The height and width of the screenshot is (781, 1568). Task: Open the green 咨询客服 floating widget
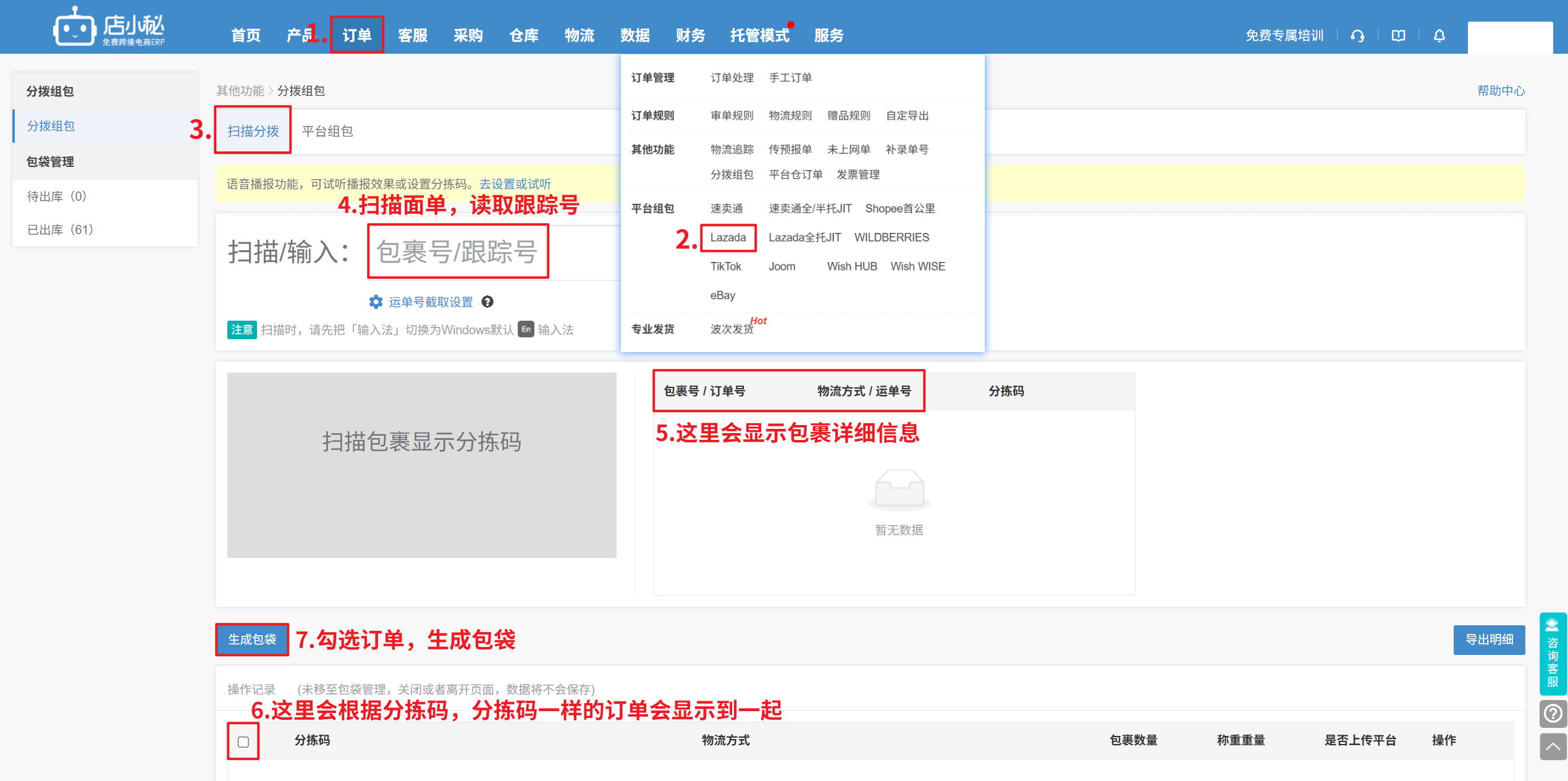click(1553, 654)
